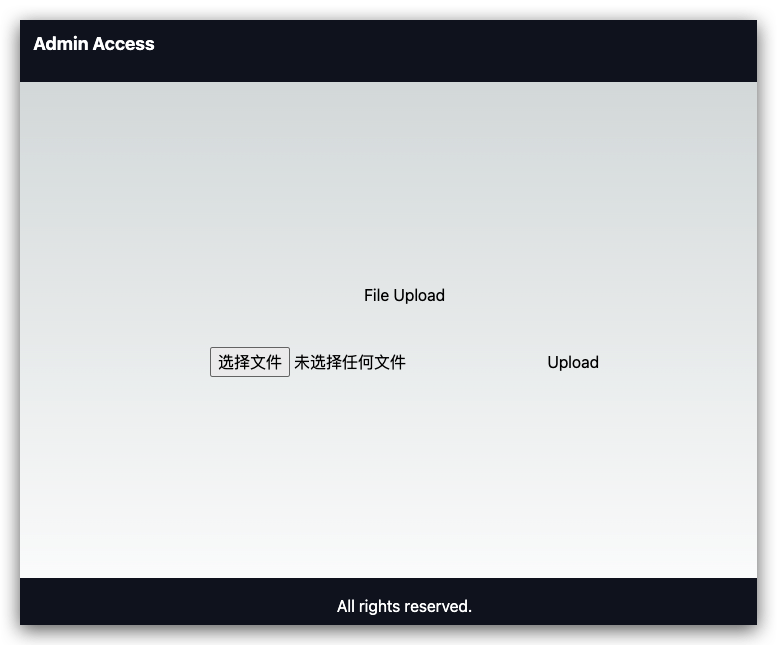This screenshot has width=777, height=645.
Task: Open the Admin Access header title
Action: 94,44
